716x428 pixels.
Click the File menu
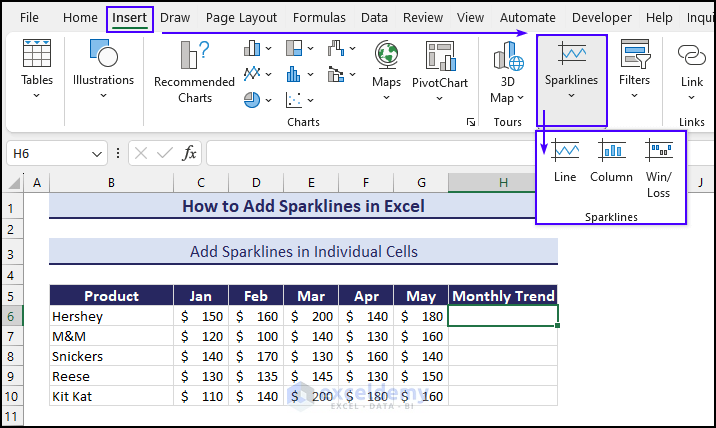point(29,17)
